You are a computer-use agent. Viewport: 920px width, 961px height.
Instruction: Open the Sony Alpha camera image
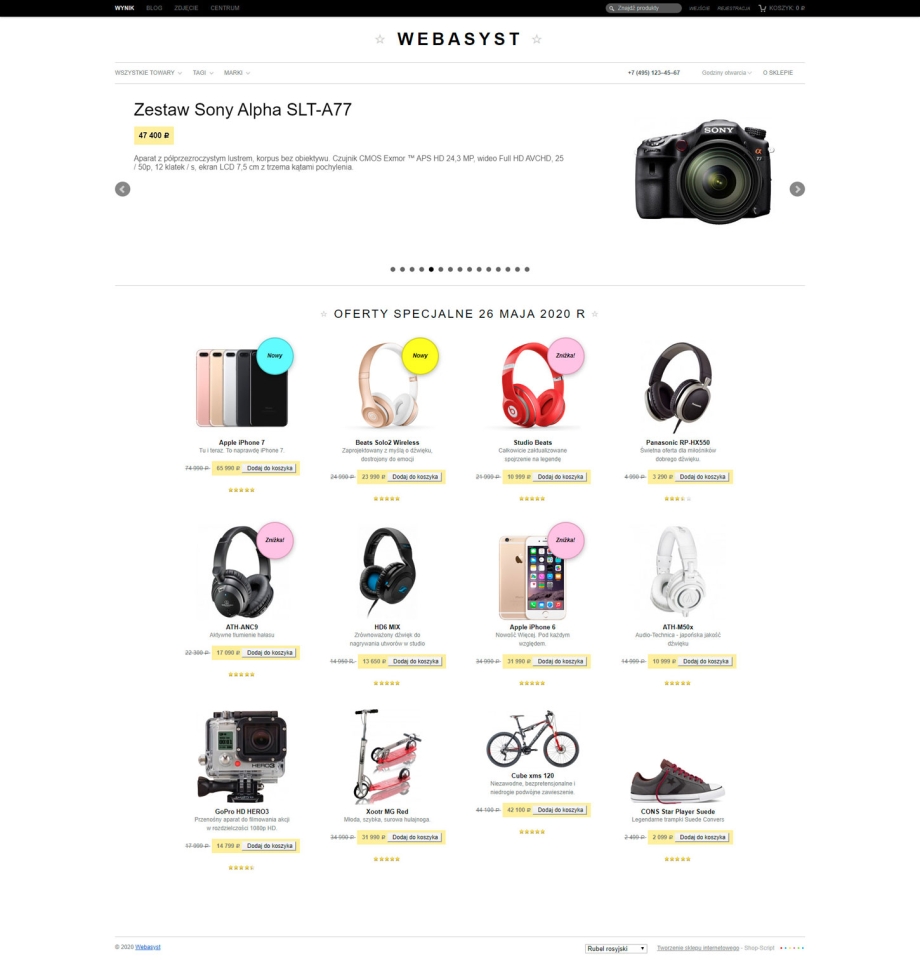point(704,172)
